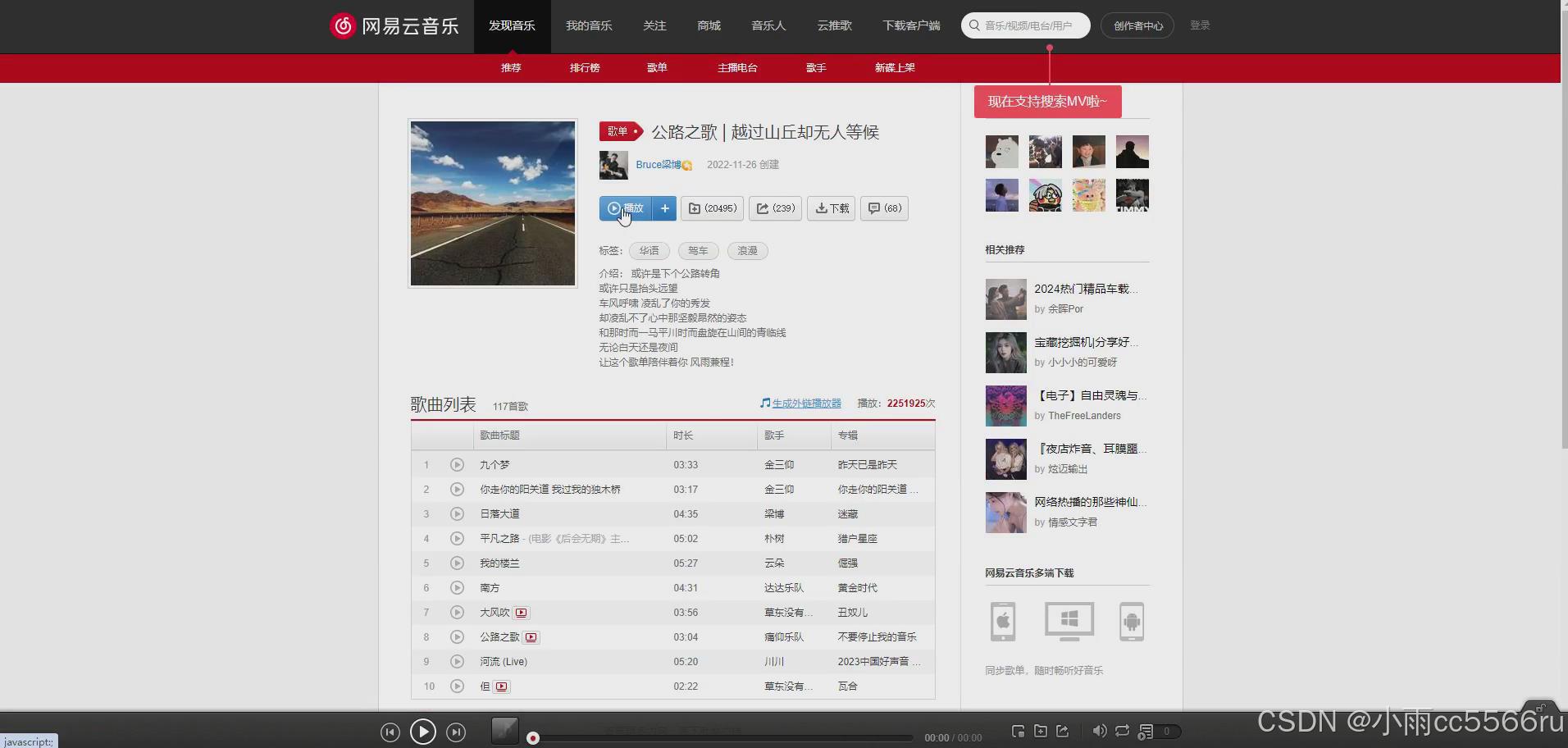Collect the playlist via (20495) button
Viewport: 1568px width, 748px height.
point(712,208)
